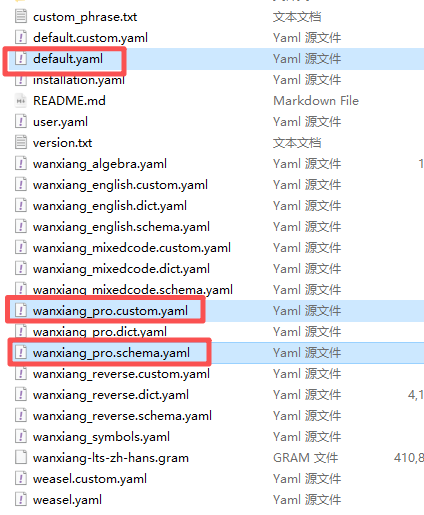Click the wanxiang_pro.custom.yaml file icon
The height and width of the screenshot is (515, 424).
click(x=21, y=310)
